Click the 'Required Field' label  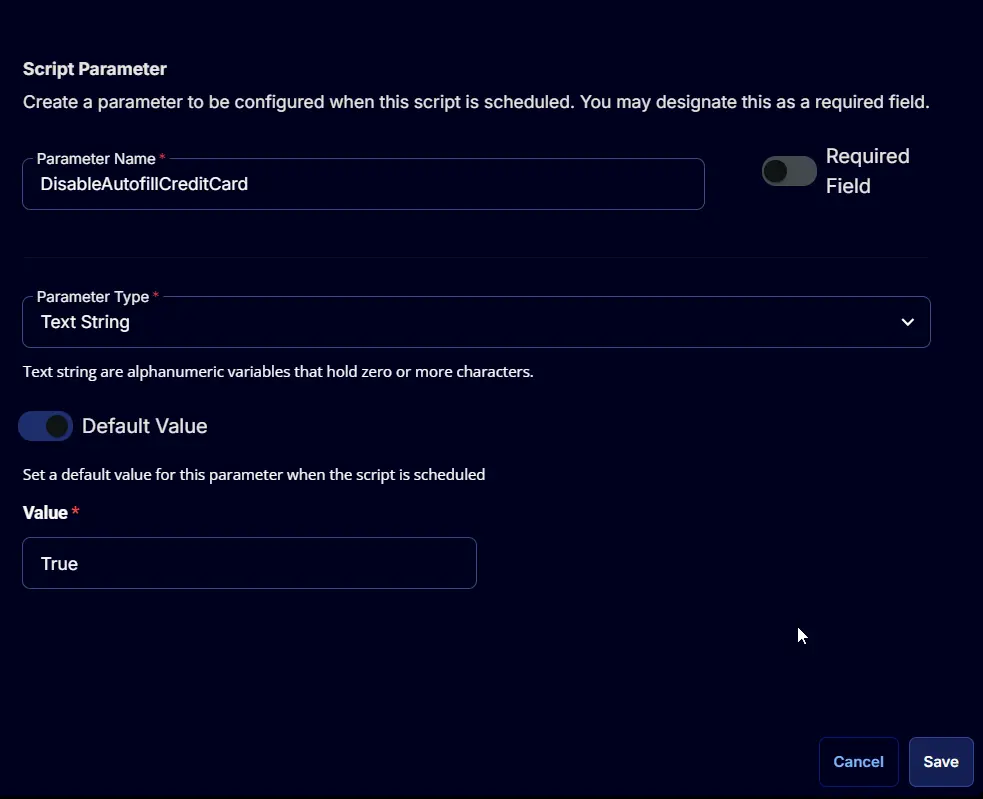point(867,171)
